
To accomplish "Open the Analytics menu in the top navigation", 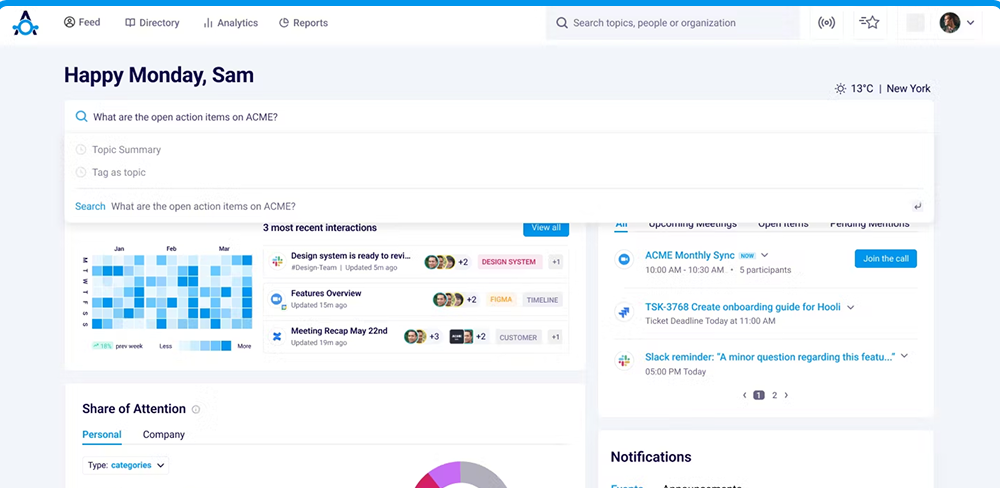I will coord(230,23).
